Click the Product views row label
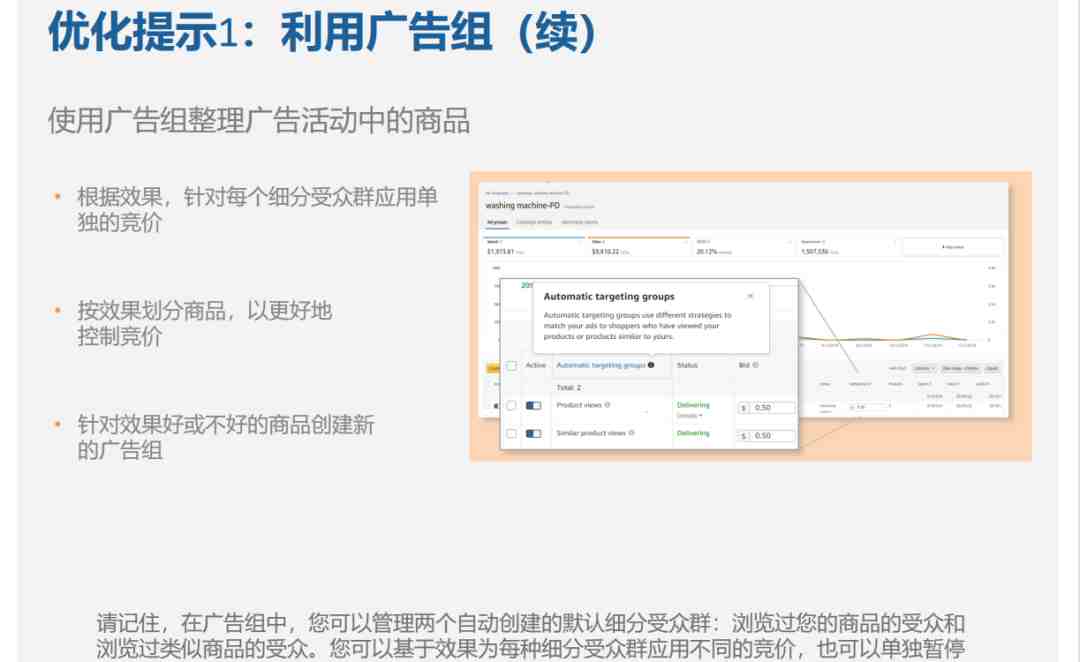 click(x=579, y=405)
